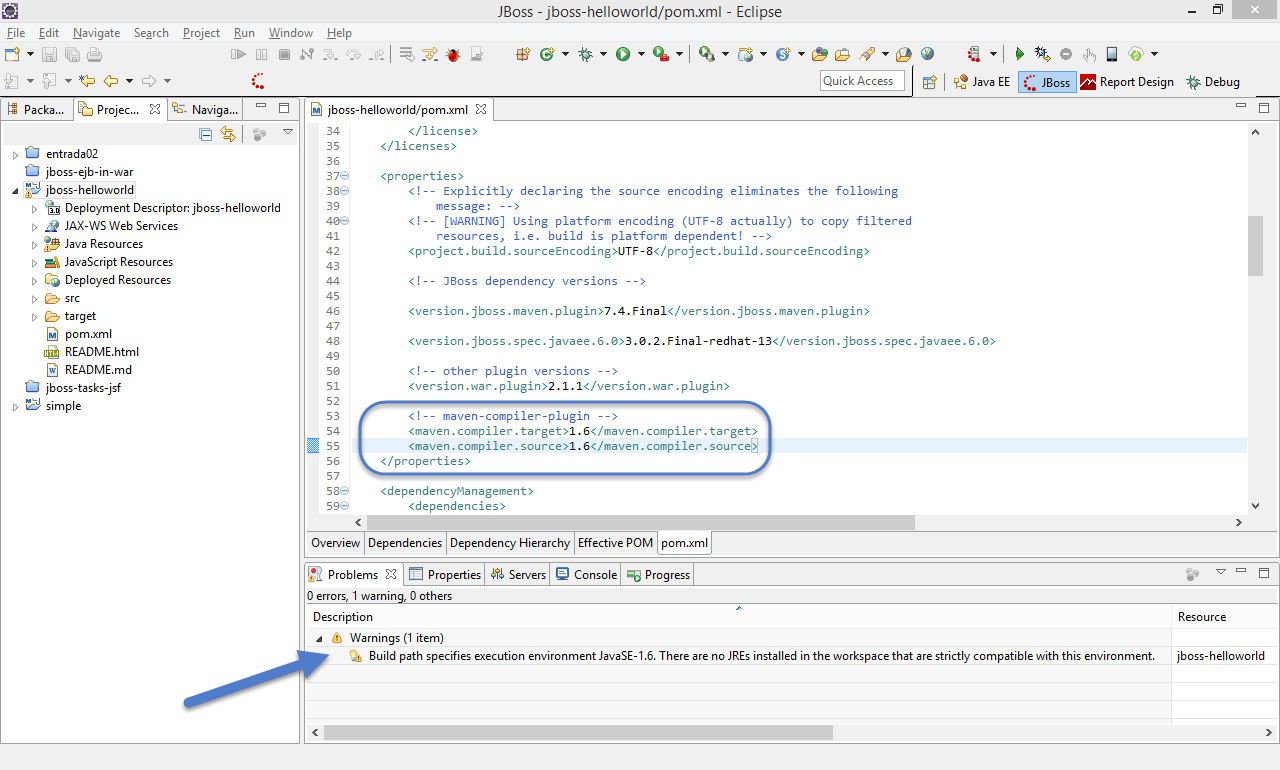The image size is (1280, 770).
Task: Collapse the jboss-helloworld project node
Action: pyautogui.click(x=15, y=190)
